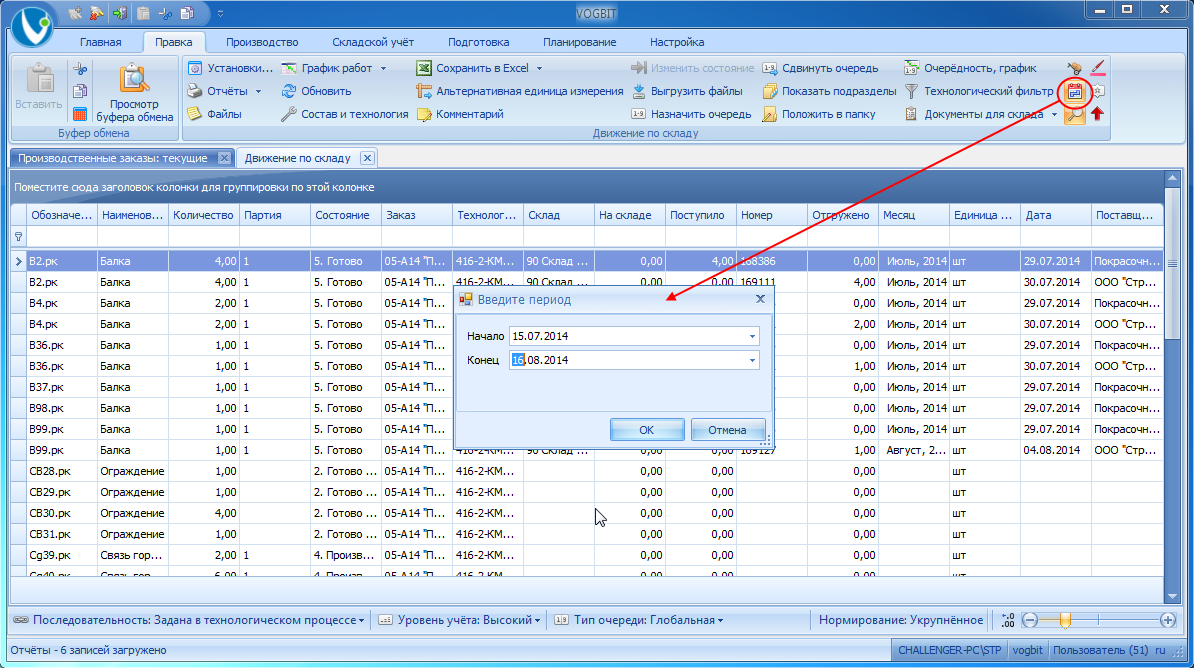1194x668 pixels.
Task: Open Технологический фильтр funnel in ribbon
Action: 911,91
